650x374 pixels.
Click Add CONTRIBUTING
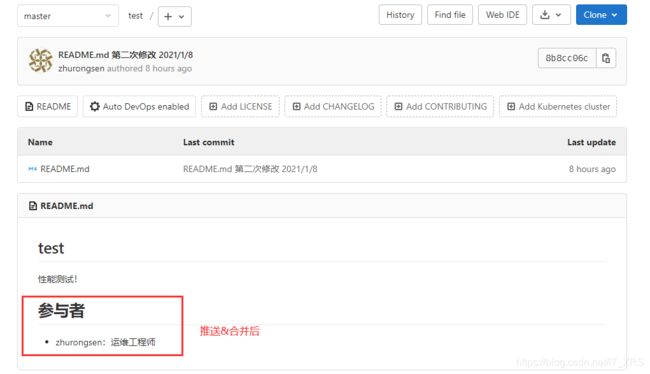click(440, 107)
